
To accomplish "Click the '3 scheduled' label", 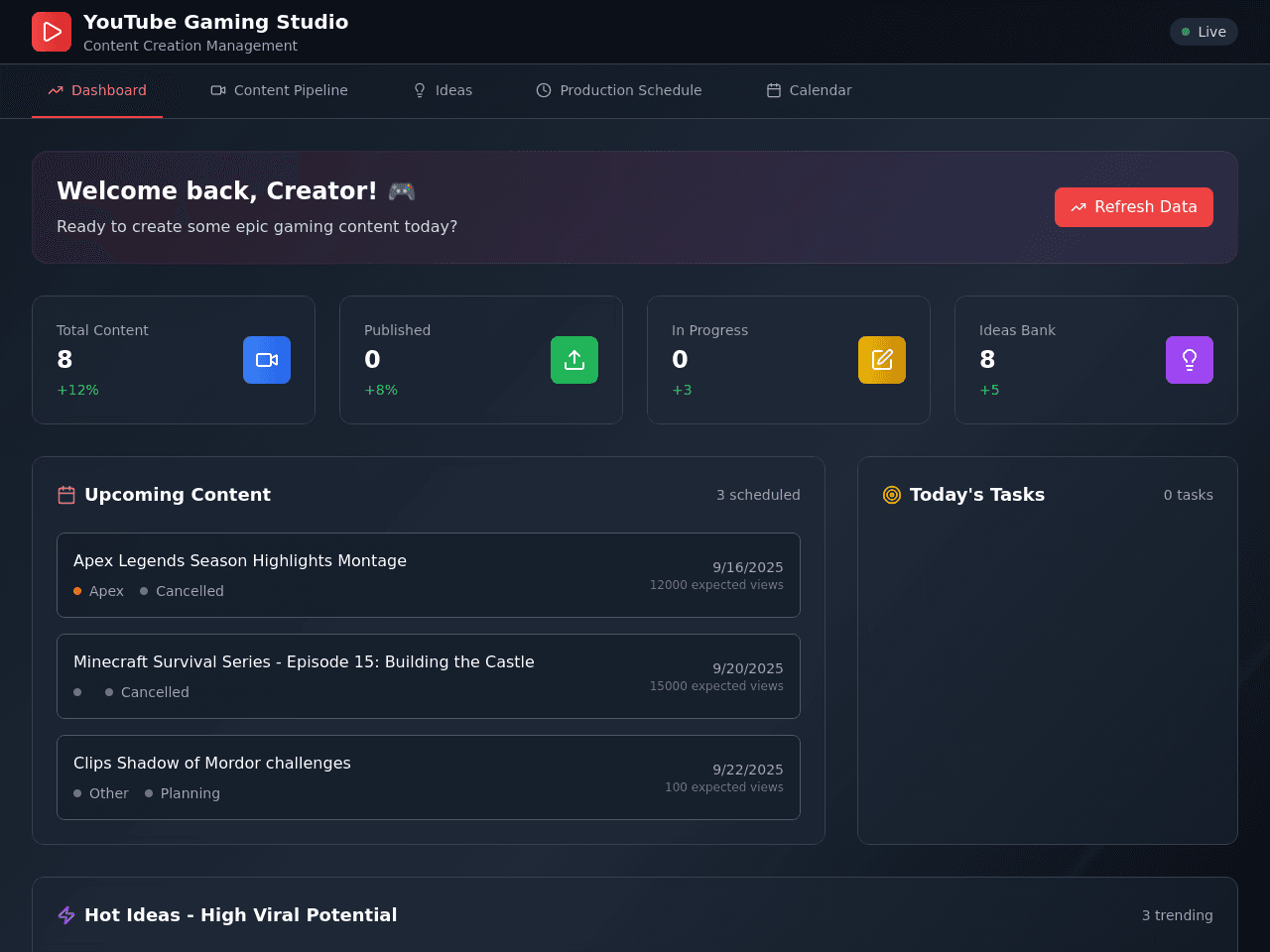I will pos(758,495).
